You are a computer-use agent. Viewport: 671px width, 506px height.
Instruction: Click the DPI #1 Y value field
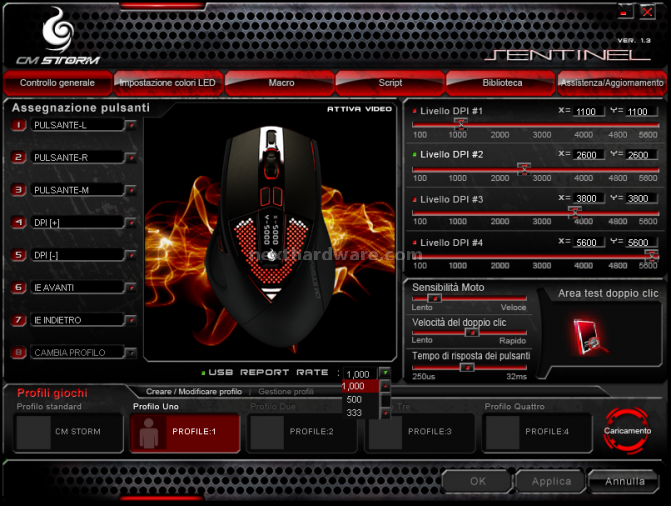tap(640, 111)
